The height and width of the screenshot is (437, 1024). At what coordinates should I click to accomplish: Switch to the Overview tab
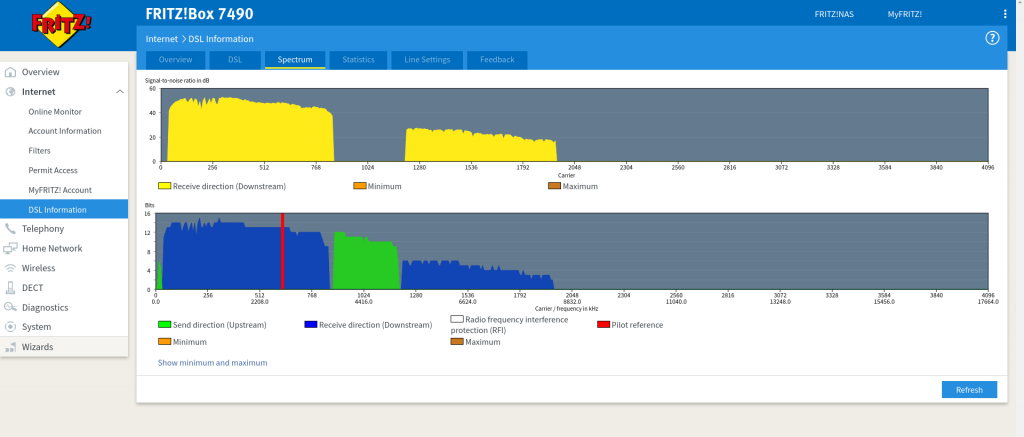(x=175, y=59)
